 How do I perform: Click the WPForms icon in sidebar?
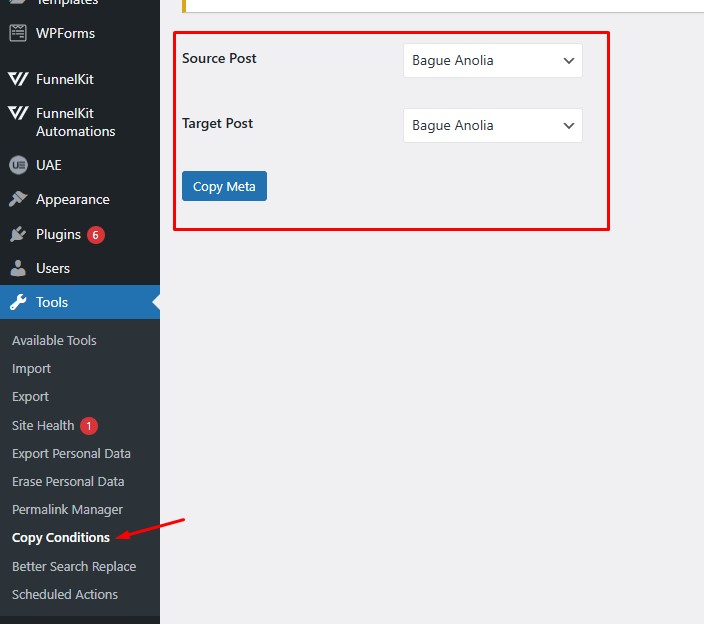pyautogui.click(x=18, y=33)
